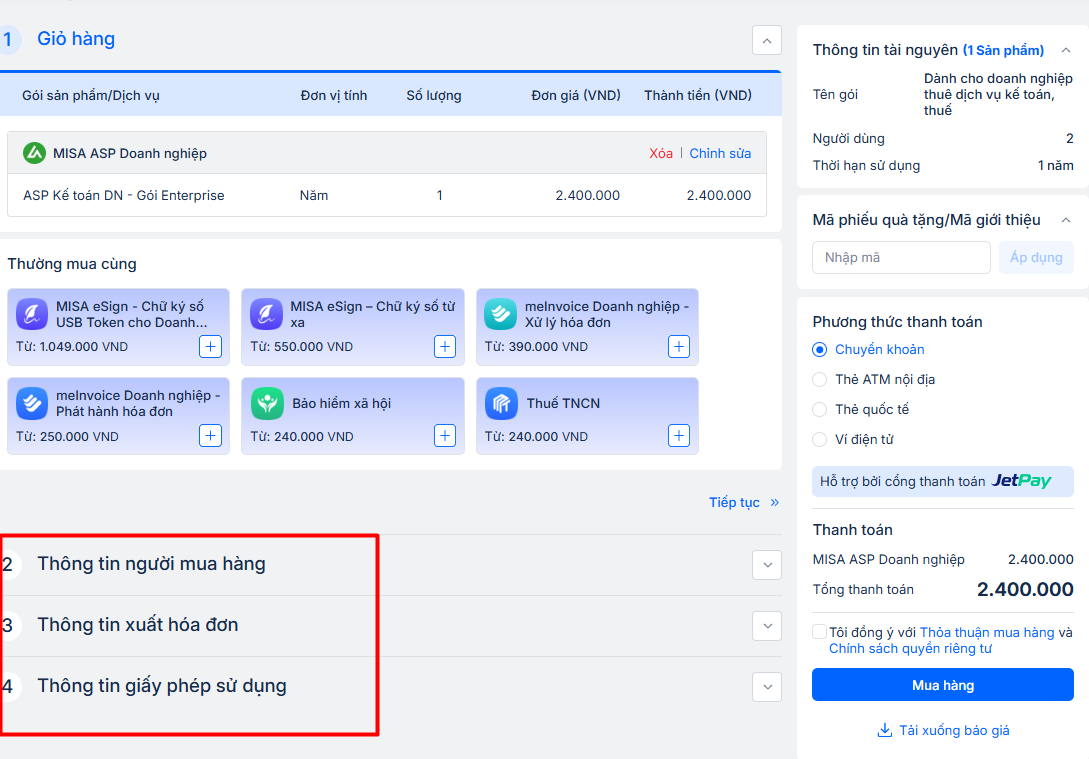Image resolution: width=1089 pixels, height=759 pixels.
Task: Add meInvoice Xử lý hóa đơn plus icon
Action: (679, 347)
